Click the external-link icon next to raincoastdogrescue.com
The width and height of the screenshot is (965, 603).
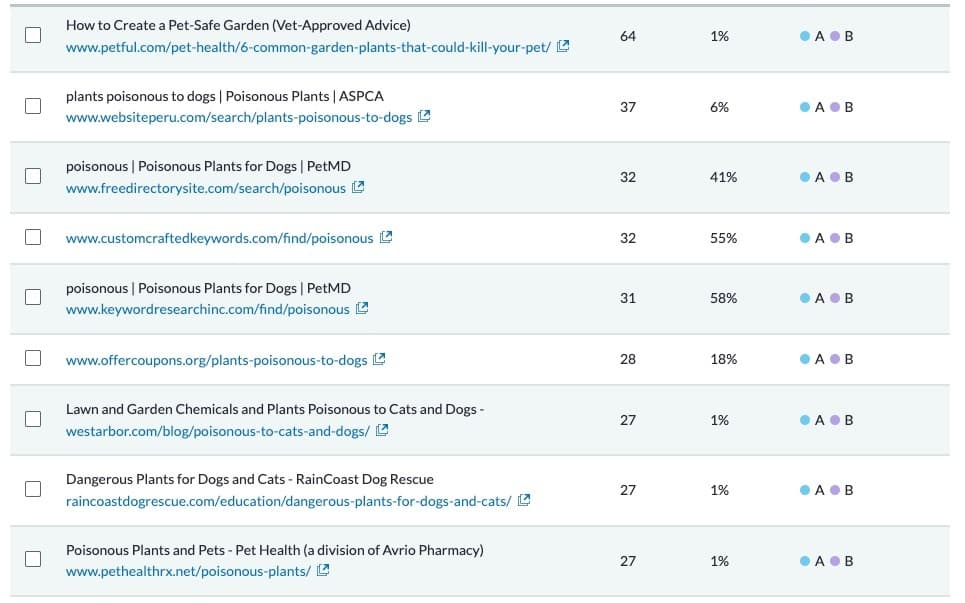coord(523,500)
